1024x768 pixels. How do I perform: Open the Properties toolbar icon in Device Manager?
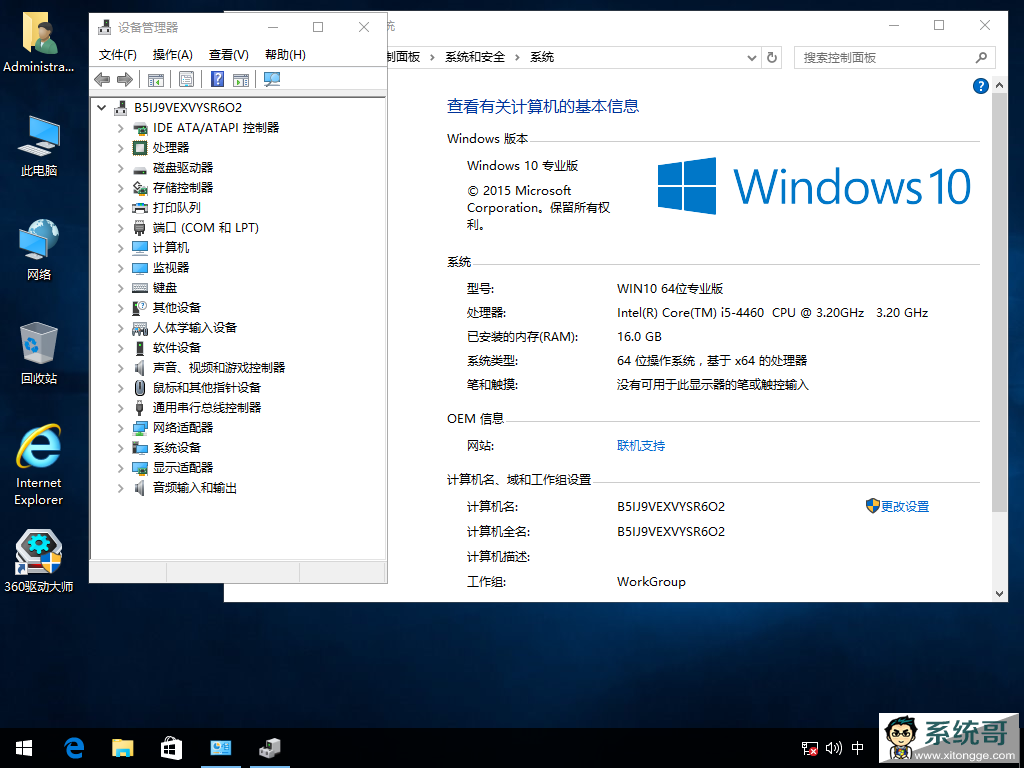(x=186, y=80)
